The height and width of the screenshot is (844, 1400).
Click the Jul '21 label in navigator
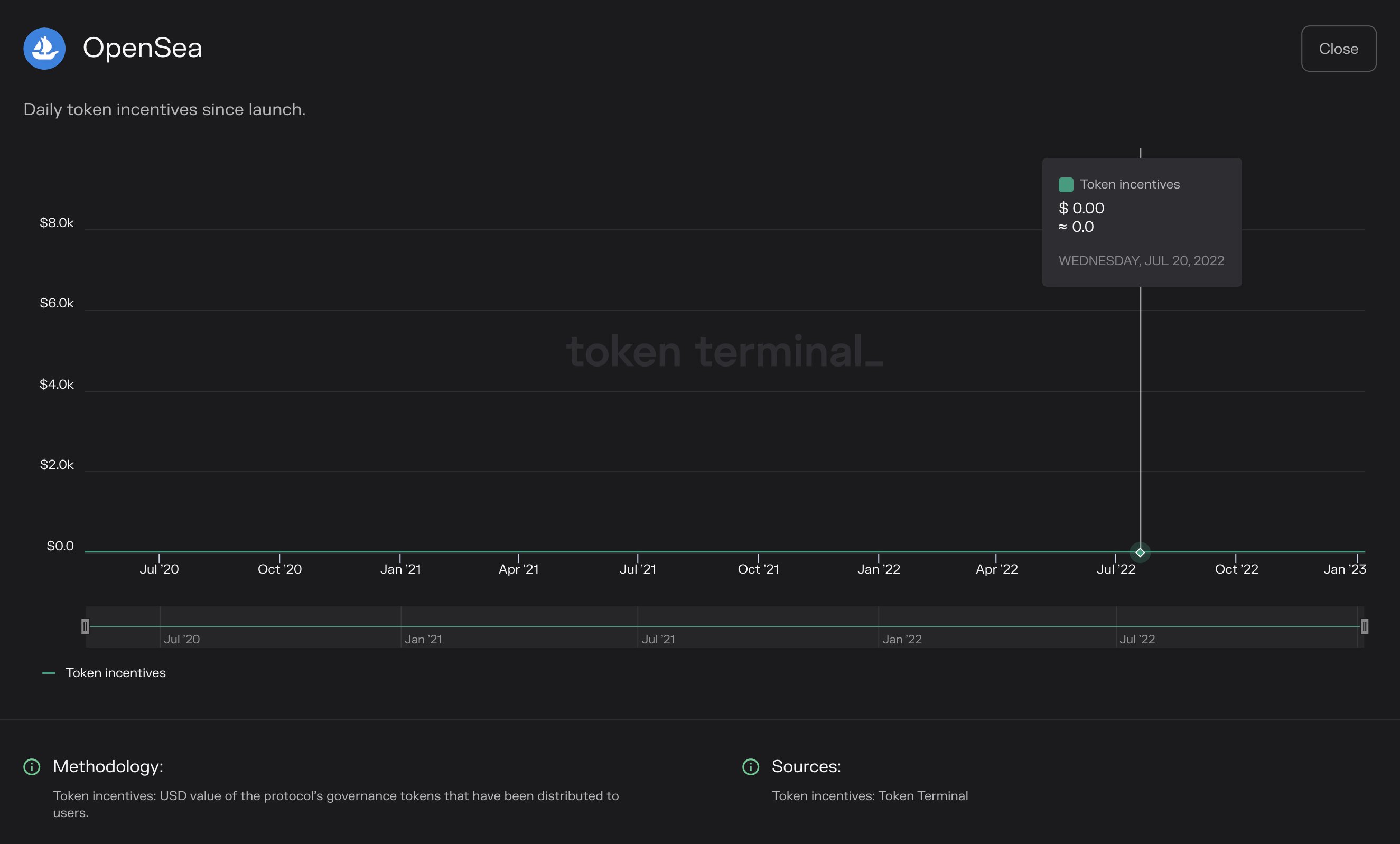coord(658,639)
